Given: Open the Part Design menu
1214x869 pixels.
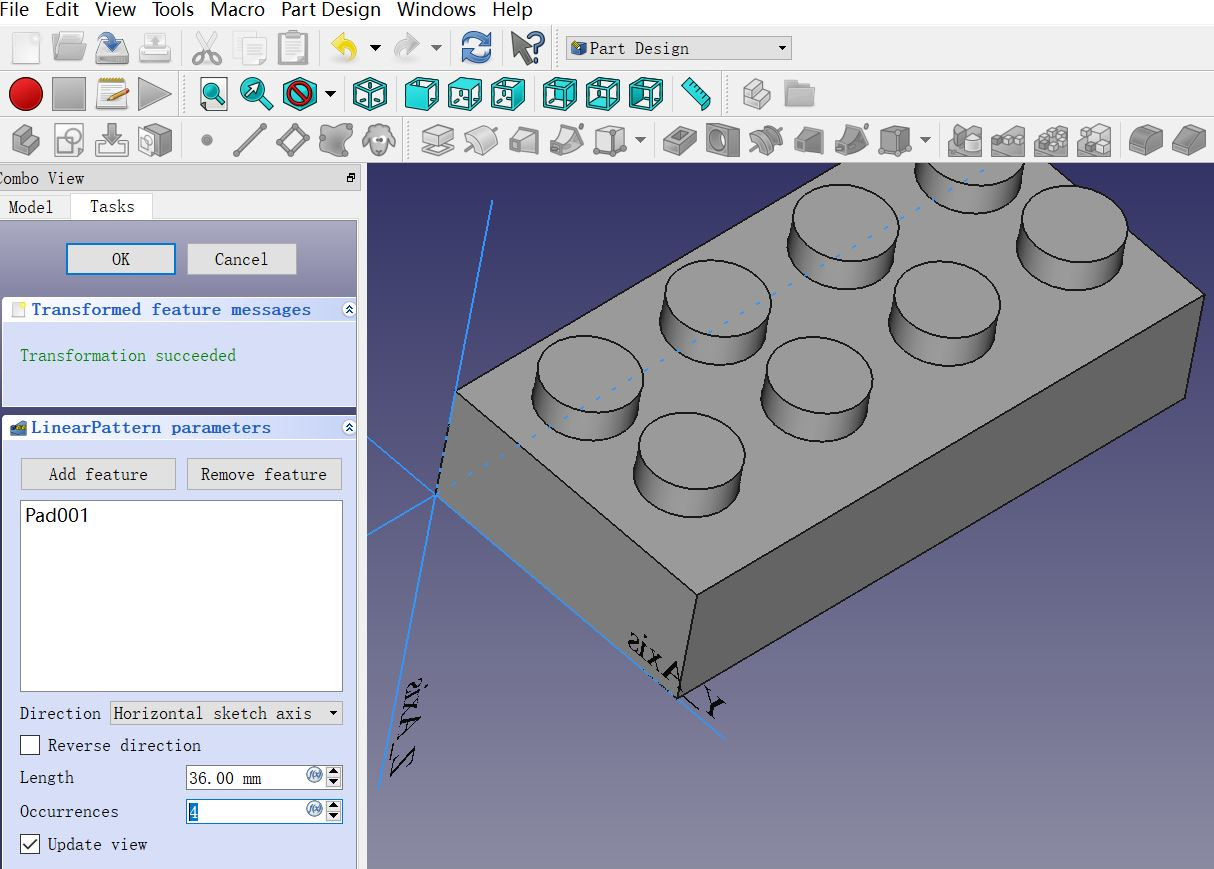Looking at the screenshot, I should click(331, 10).
